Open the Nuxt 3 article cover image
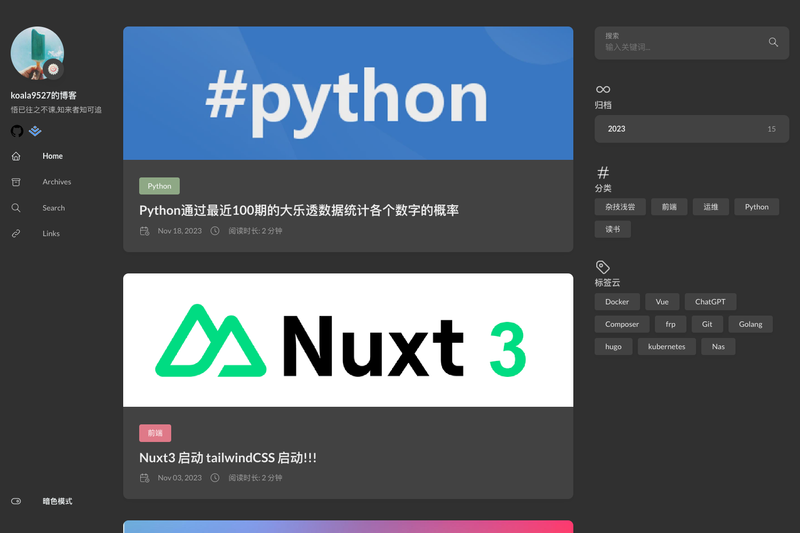This screenshot has height=533, width=800. click(348, 340)
